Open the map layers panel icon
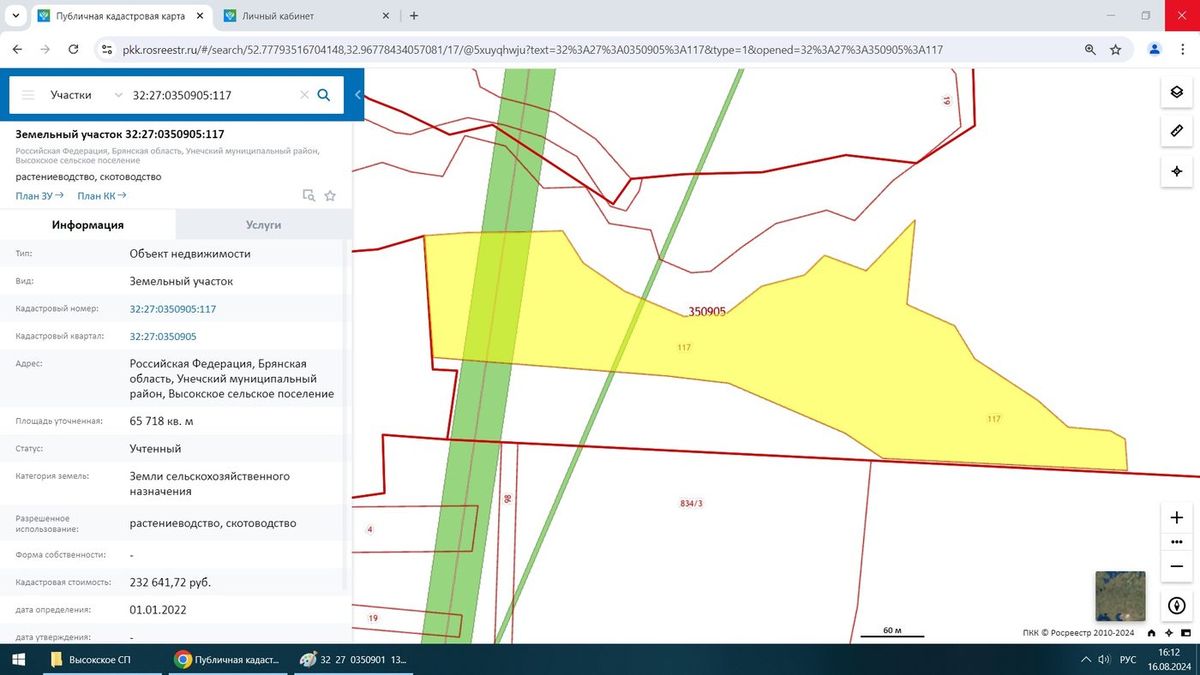 coord(1177,92)
